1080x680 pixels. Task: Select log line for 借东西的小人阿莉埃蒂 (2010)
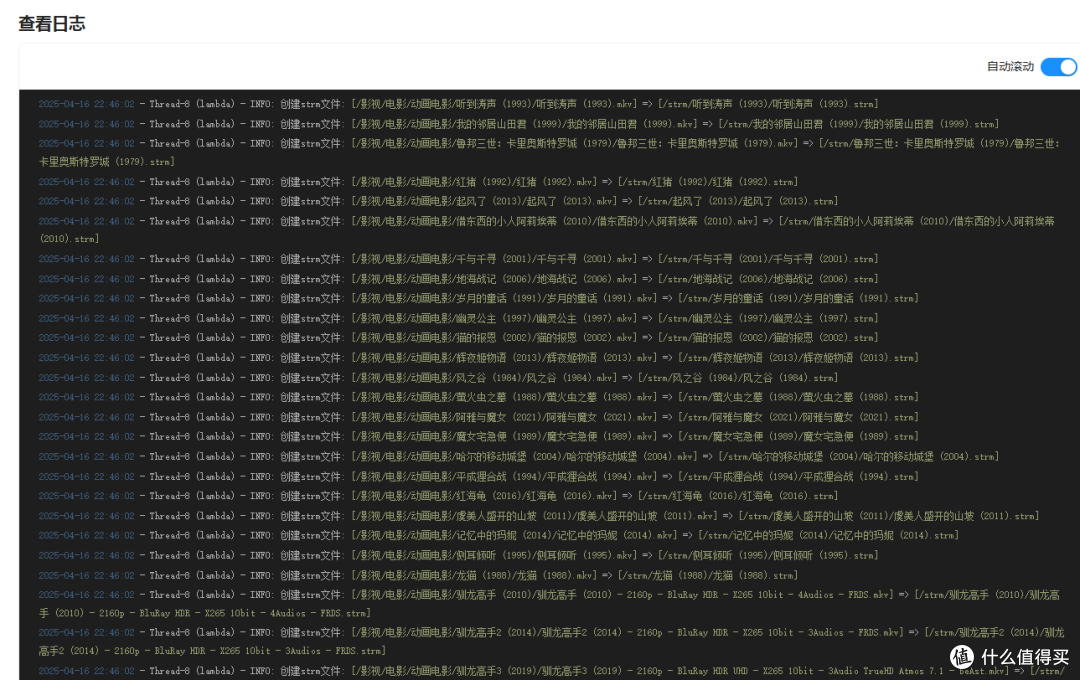tap(547, 229)
